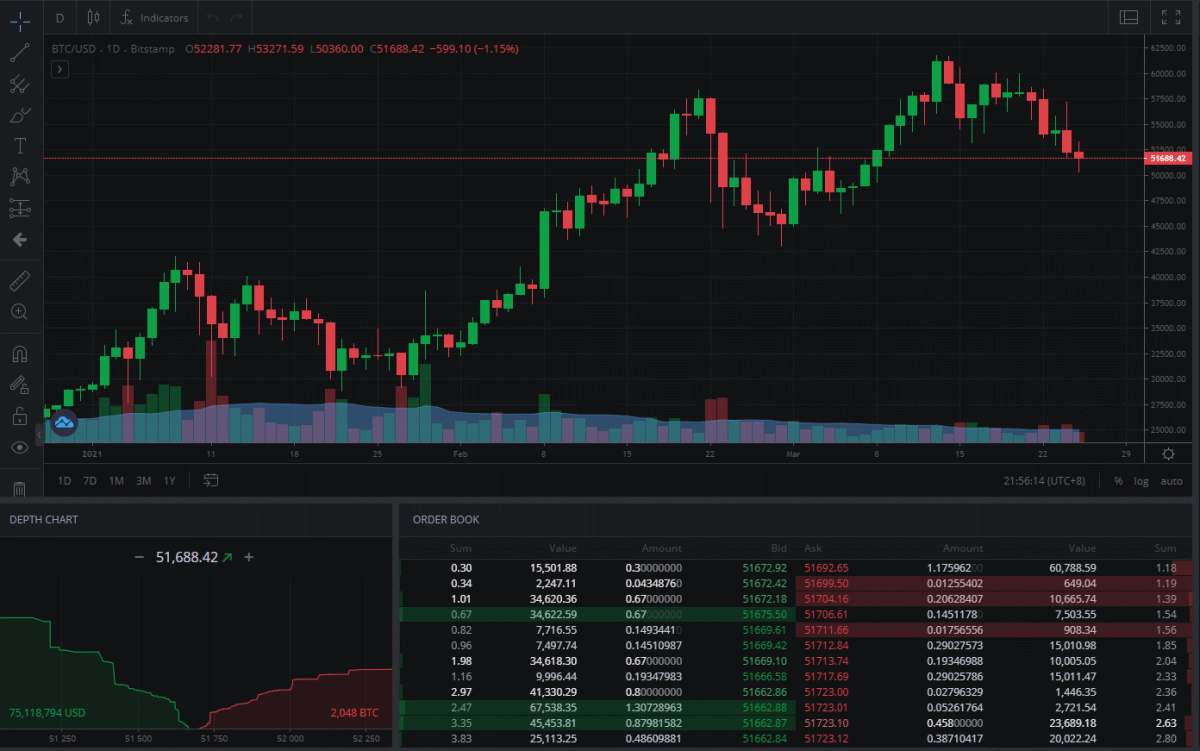Click the timezone clock (UTC+8)

[1045, 481]
